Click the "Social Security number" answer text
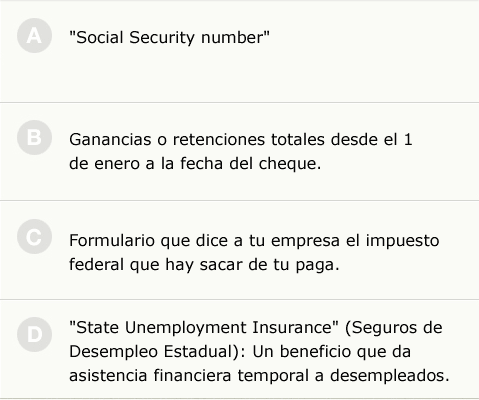 tap(169, 37)
